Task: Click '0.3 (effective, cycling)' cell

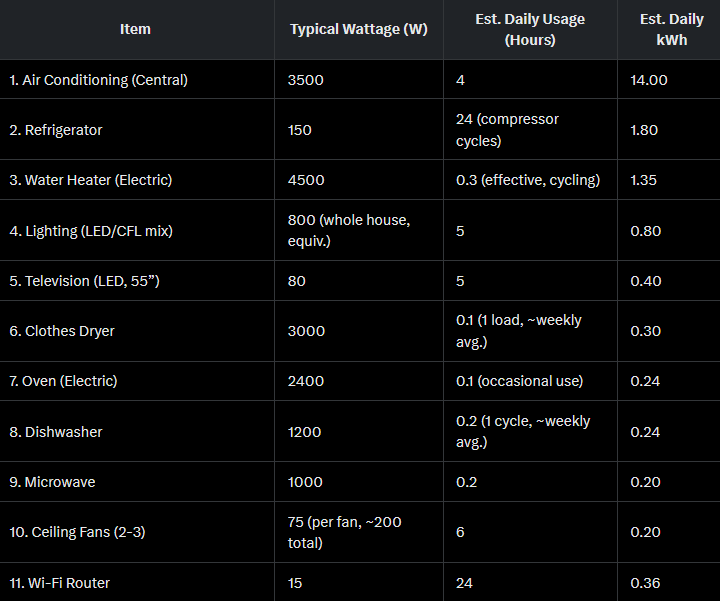Action: coord(528,180)
